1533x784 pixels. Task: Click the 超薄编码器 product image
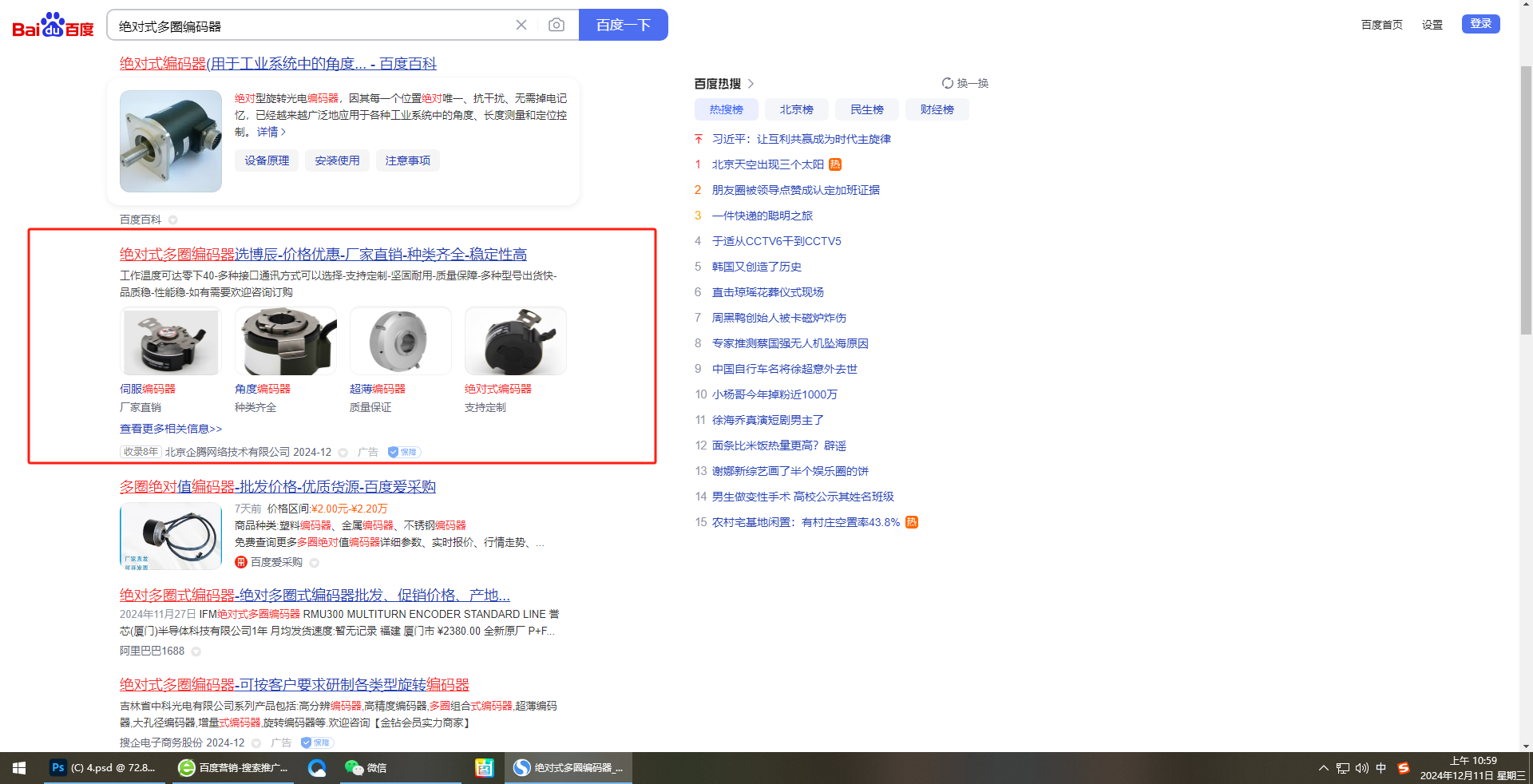coord(401,341)
